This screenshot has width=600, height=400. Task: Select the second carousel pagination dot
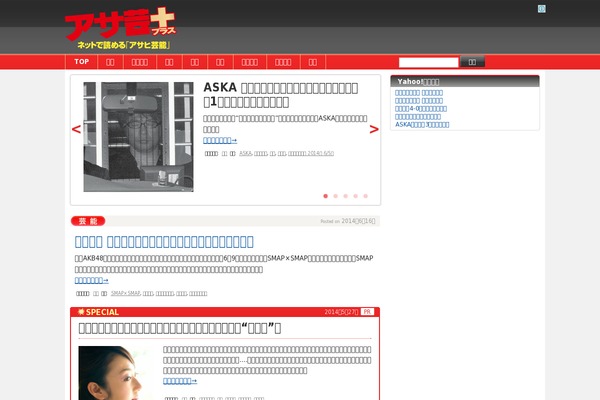336,196
